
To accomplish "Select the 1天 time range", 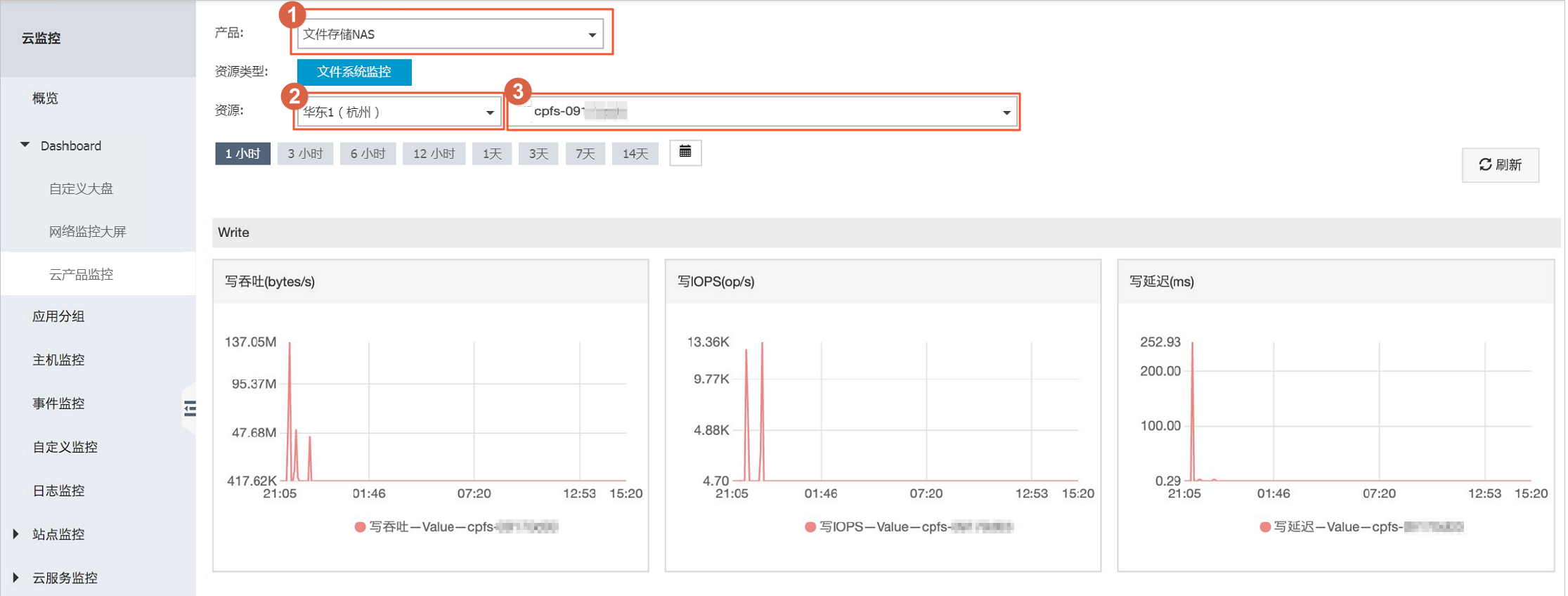I will [x=492, y=153].
